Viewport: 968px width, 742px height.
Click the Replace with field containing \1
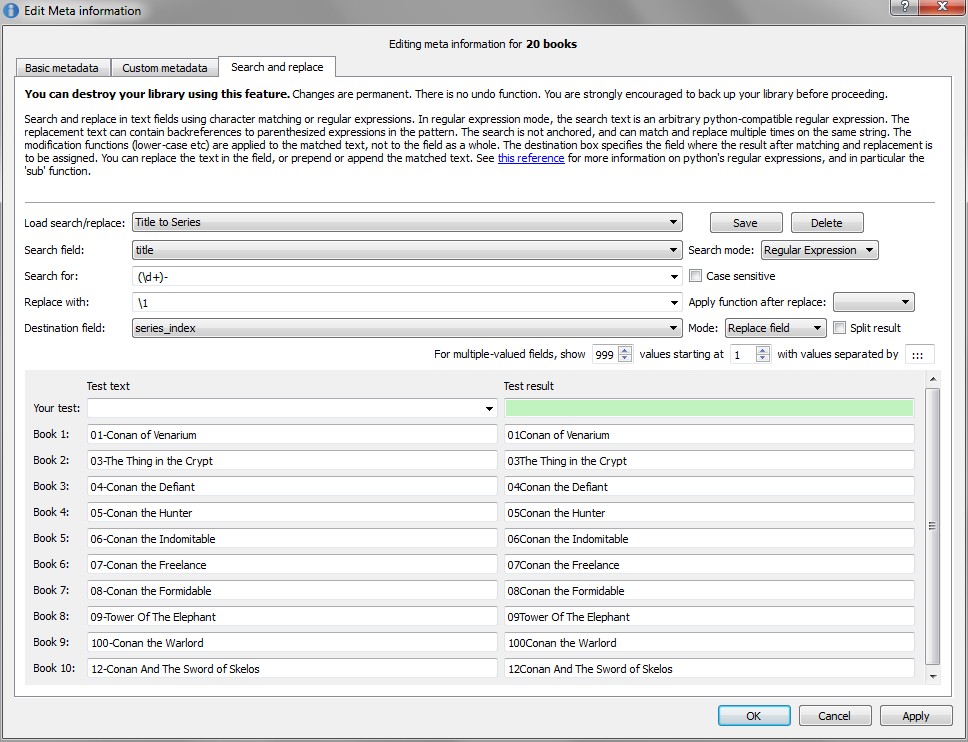coord(400,302)
